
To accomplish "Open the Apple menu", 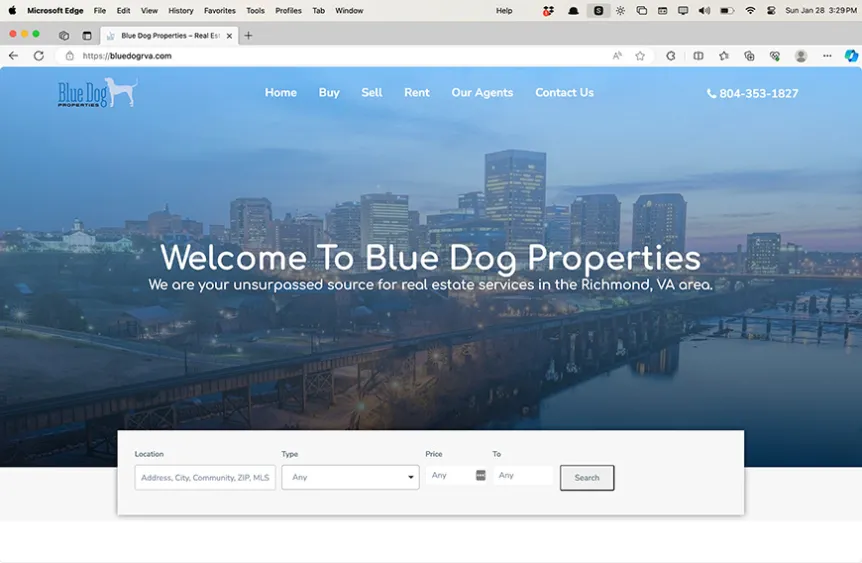I will pyautogui.click(x=12, y=10).
